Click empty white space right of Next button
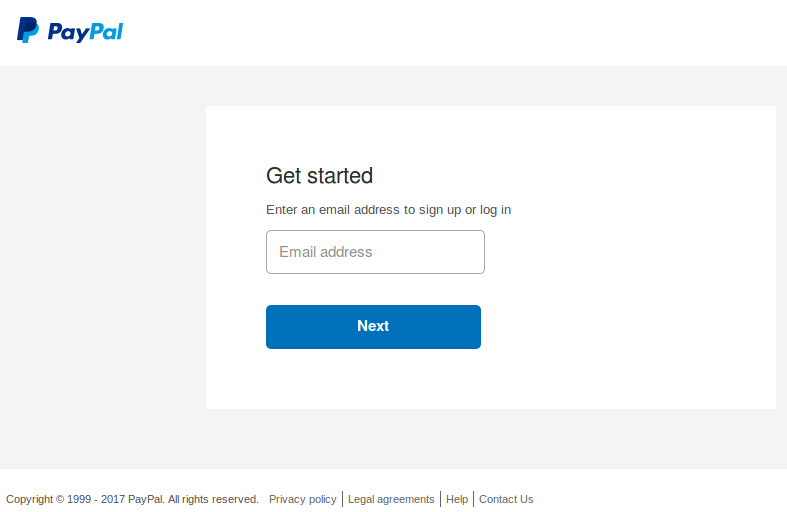This screenshot has height=512, width=787. [620, 327]
